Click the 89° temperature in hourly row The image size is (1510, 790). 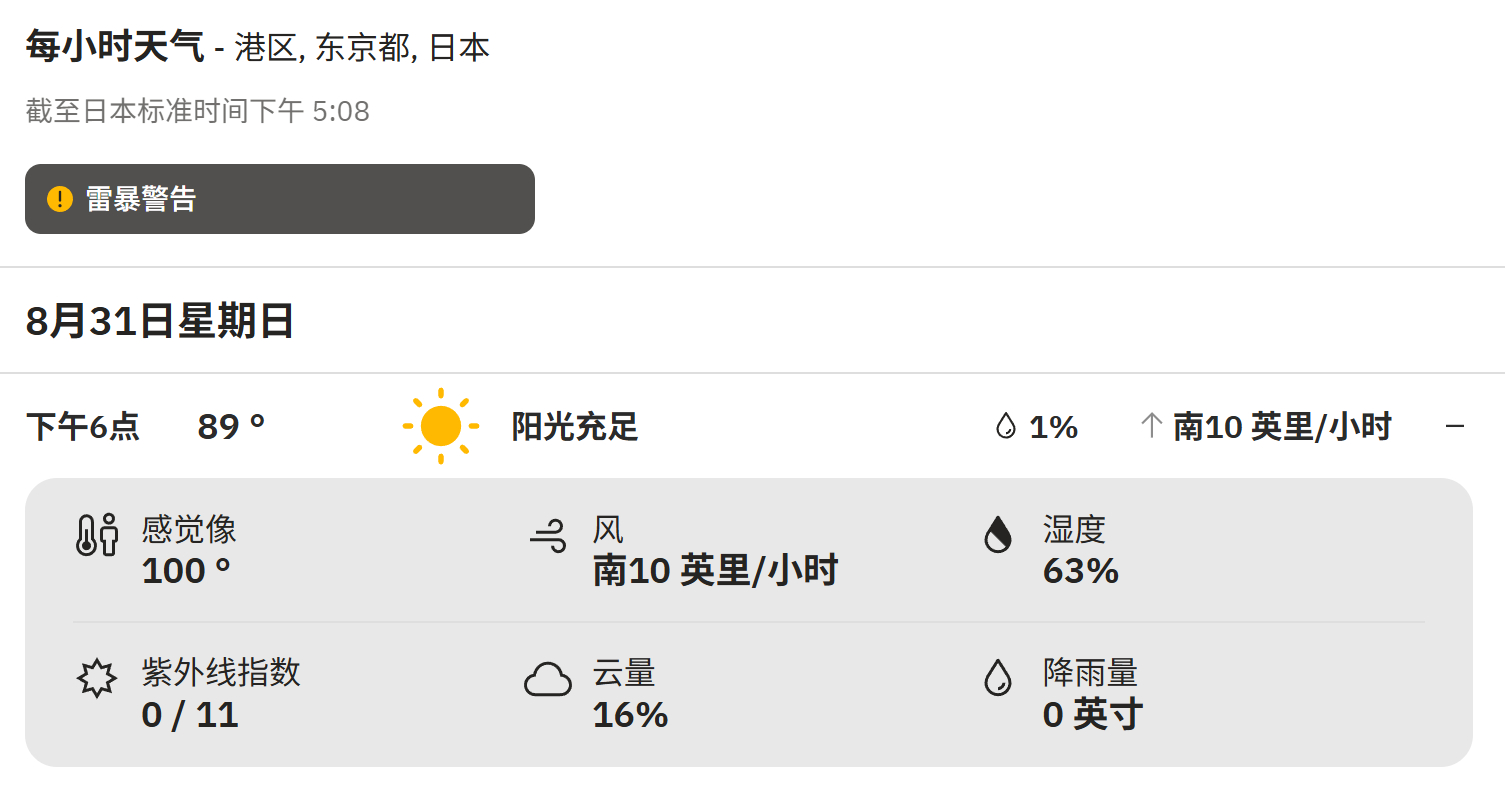231,427
